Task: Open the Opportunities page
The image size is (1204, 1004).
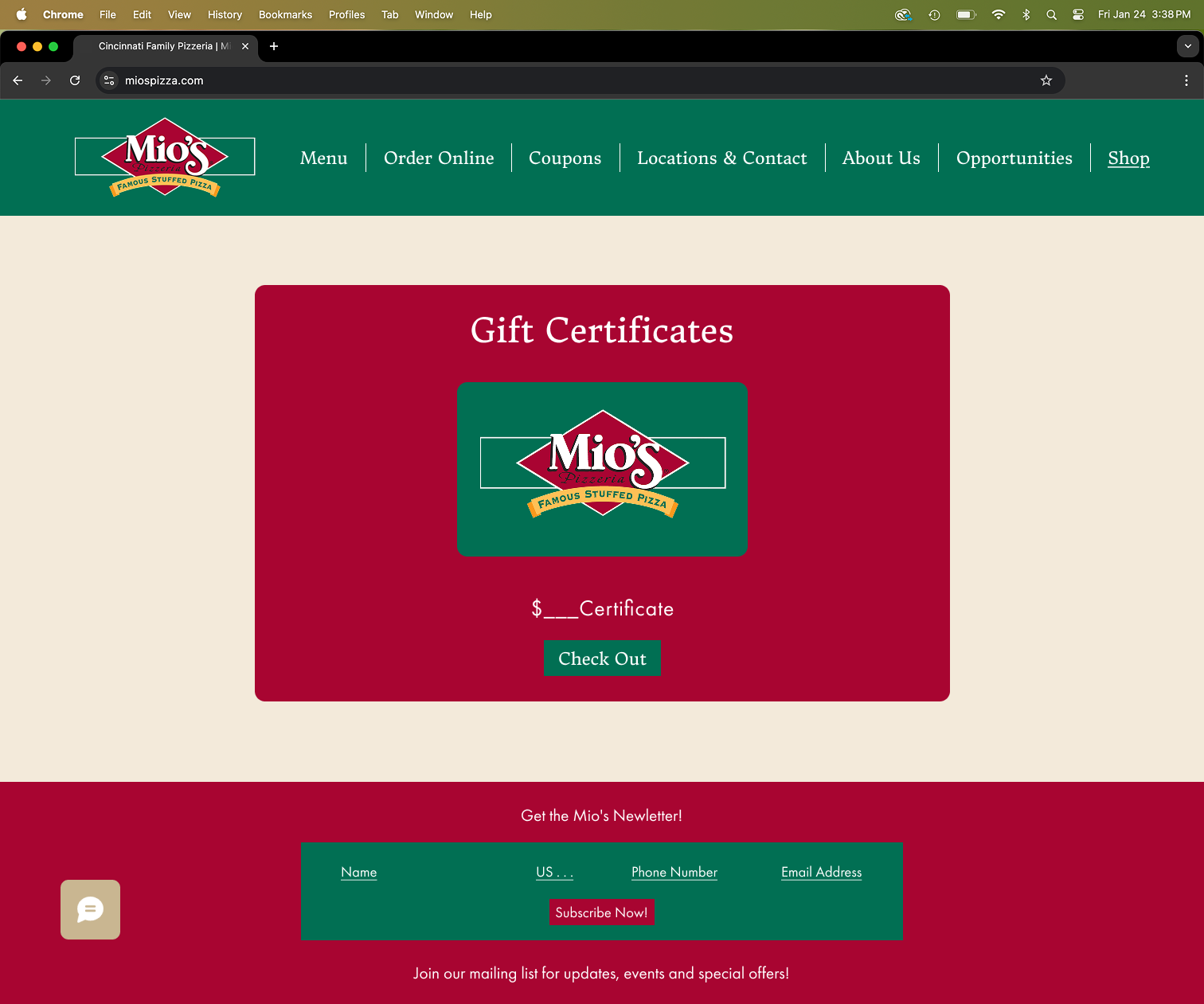Action: pos(1014,158)
